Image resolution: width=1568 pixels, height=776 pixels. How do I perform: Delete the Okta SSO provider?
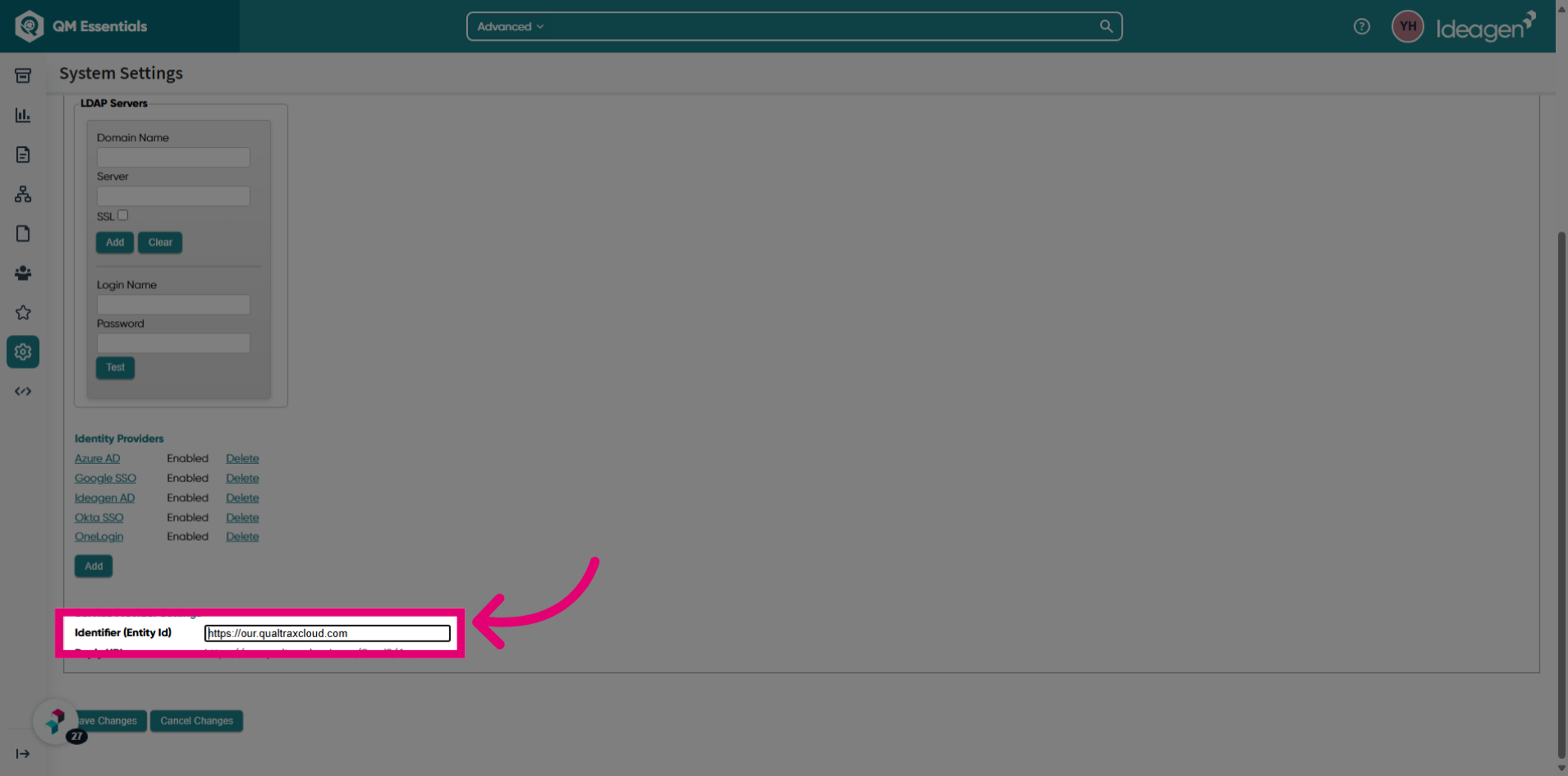point(243,517)
